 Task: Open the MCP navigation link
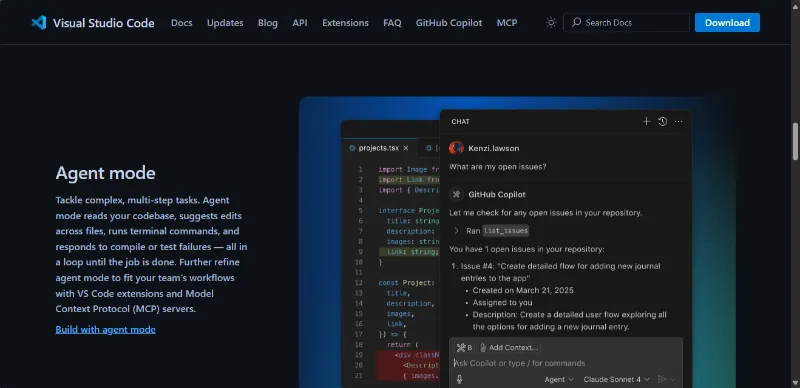[x=507, y=22]
